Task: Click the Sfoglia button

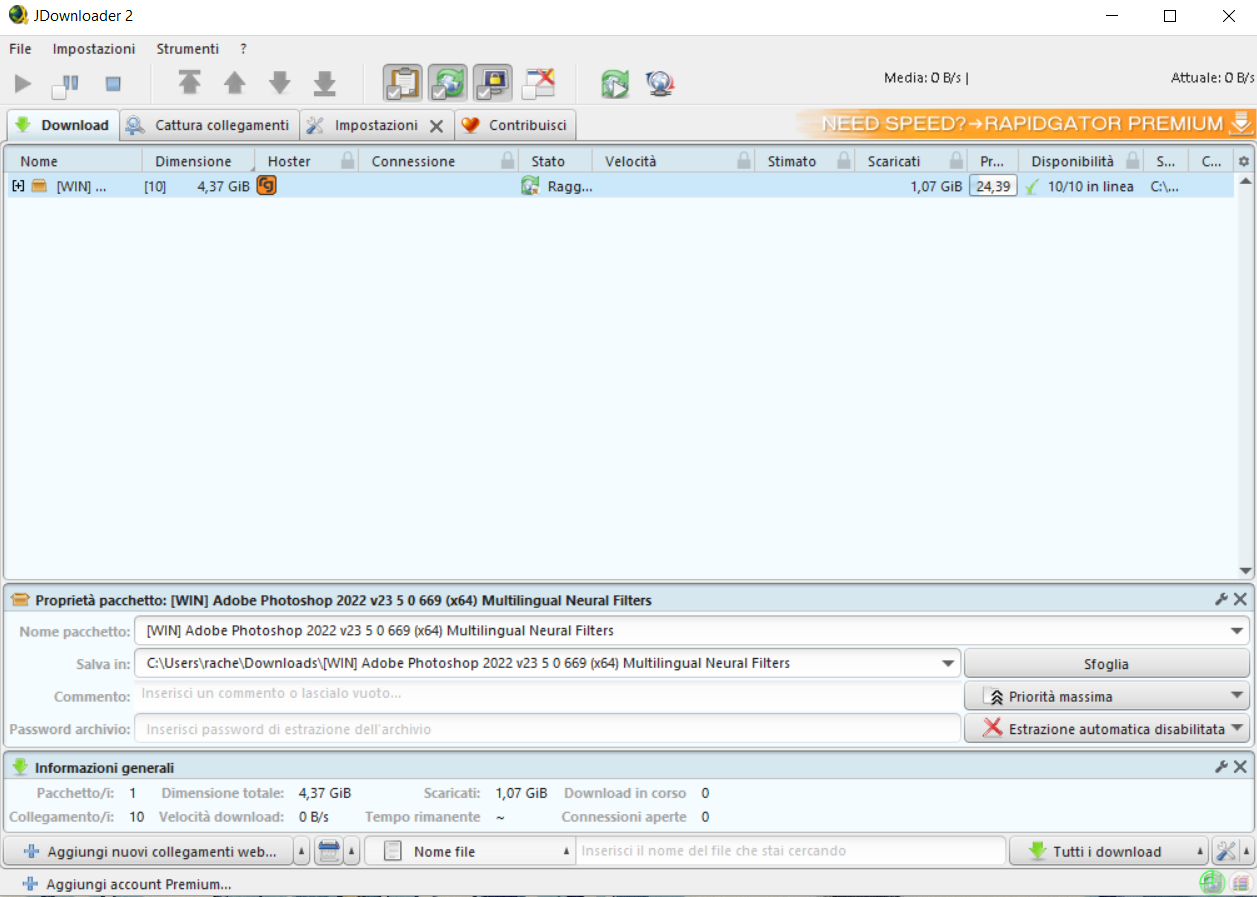Action: pos(1106,663)
